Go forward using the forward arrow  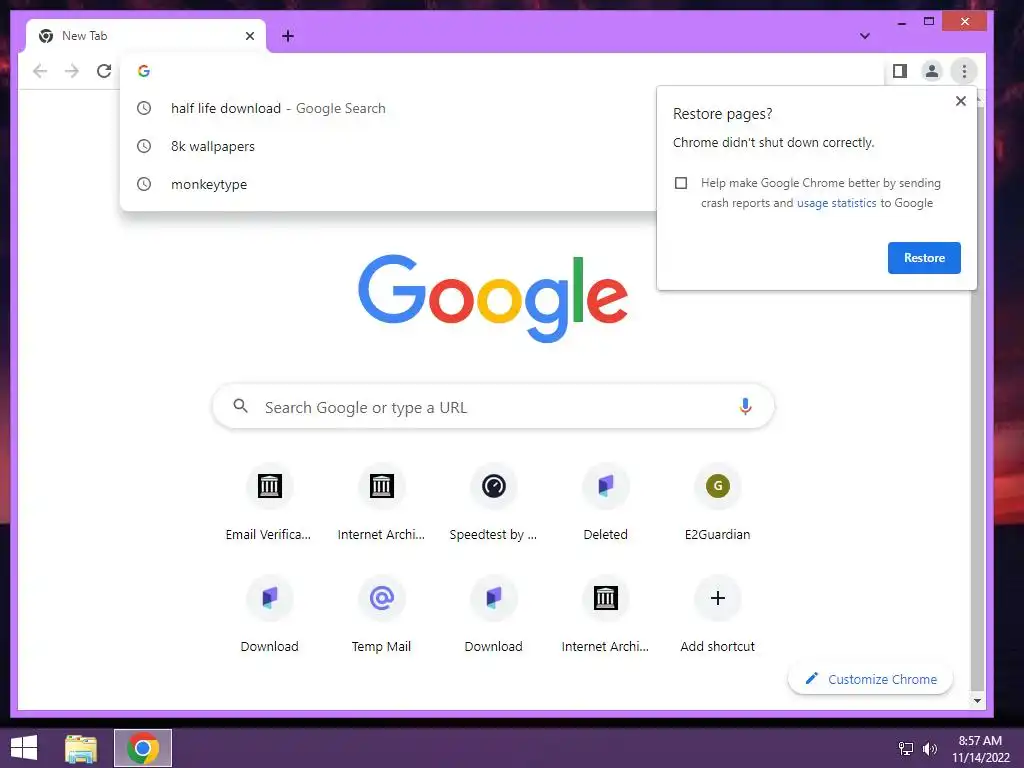(72, 71)
